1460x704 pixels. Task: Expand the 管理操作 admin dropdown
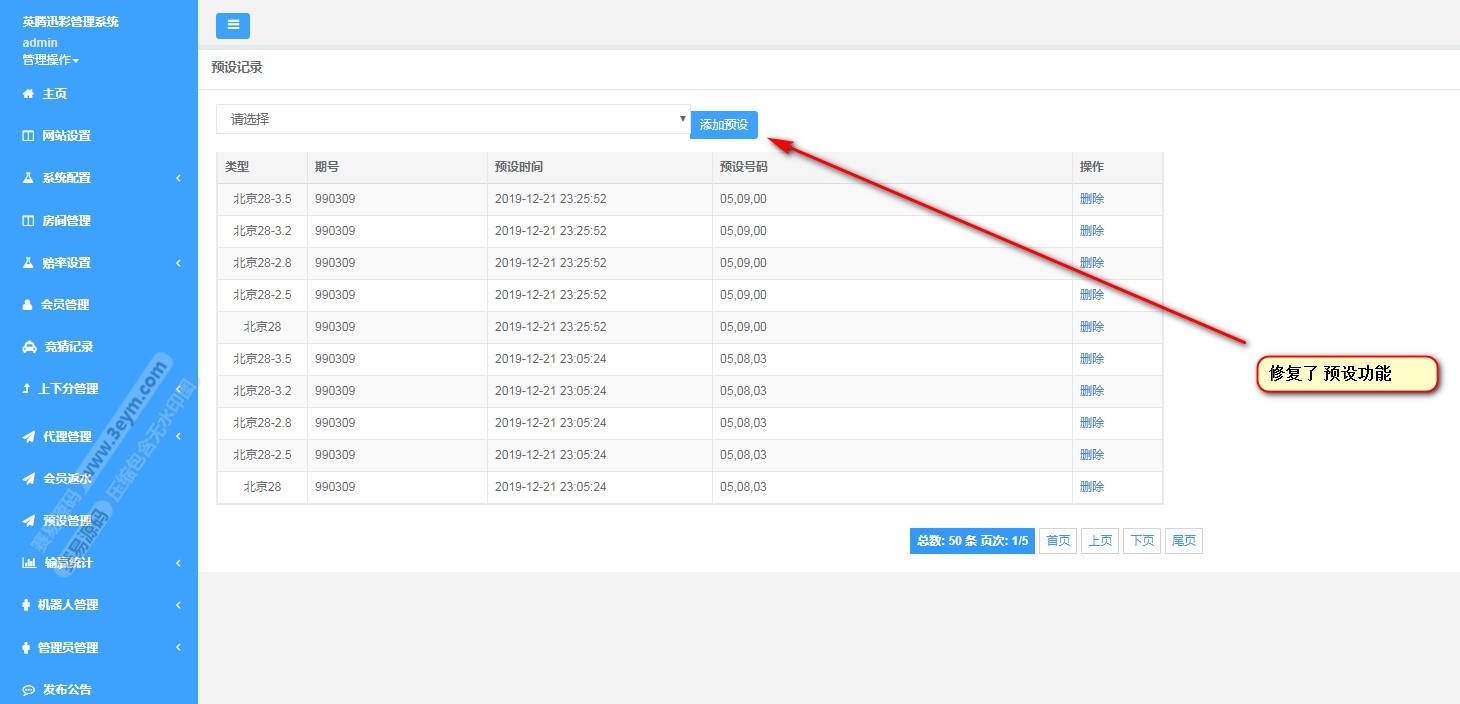[x=50, y=60]
